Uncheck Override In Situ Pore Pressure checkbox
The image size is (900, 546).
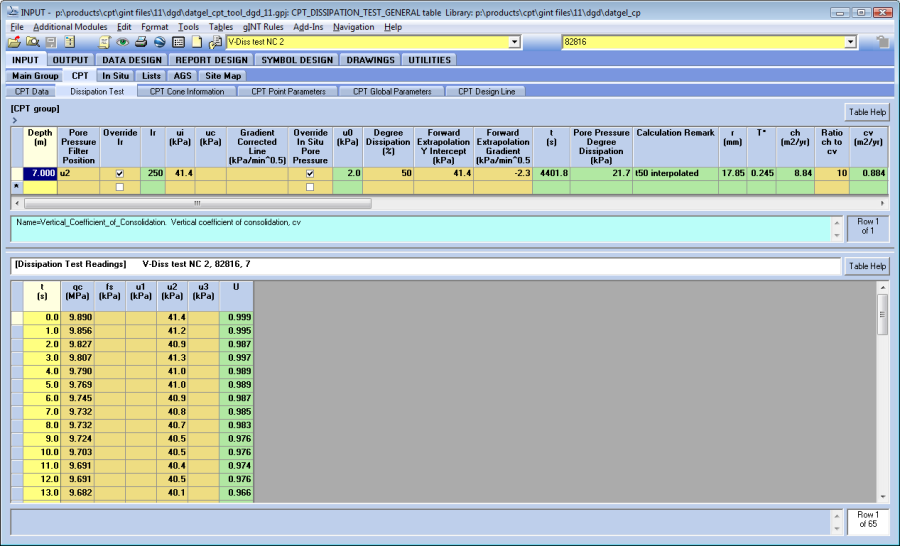tap(309, 174)
